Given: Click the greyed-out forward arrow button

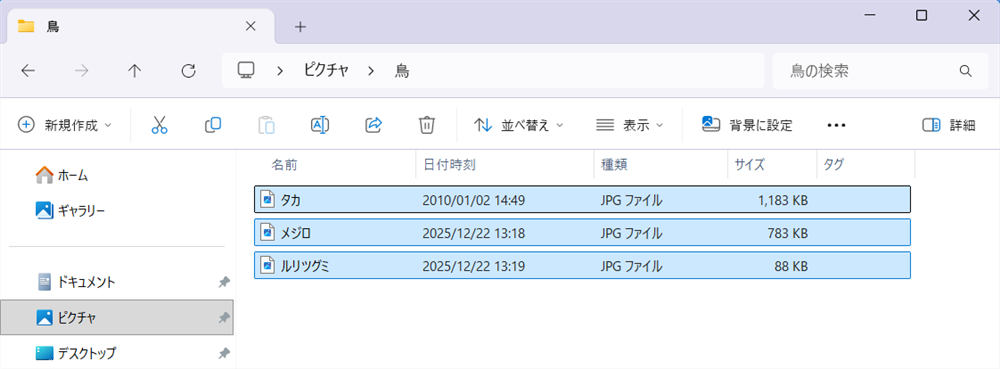Looking at the screenshot, I should tap(82, 71).
